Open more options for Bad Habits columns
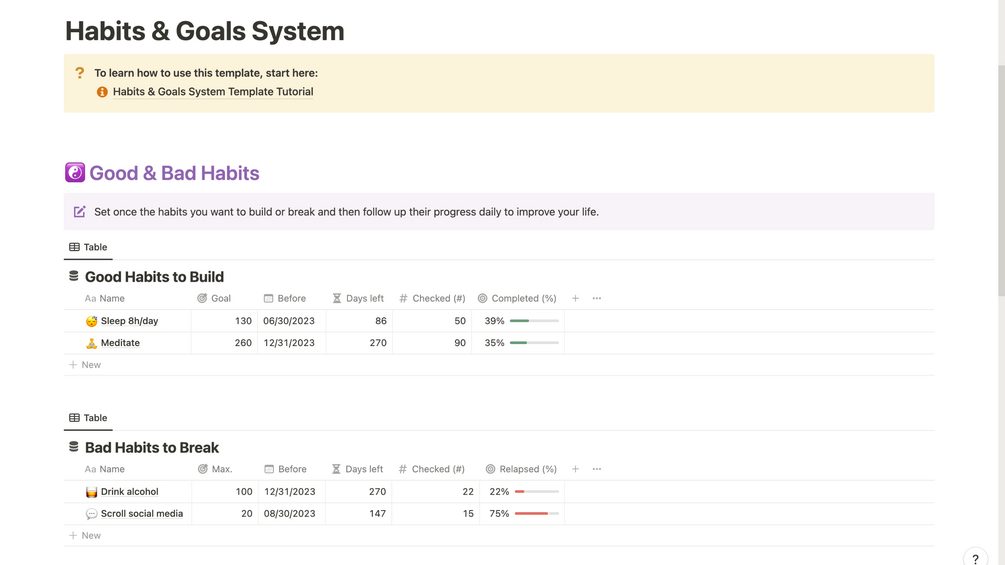This screenshot has height=565, width=1005. (597, 469)
